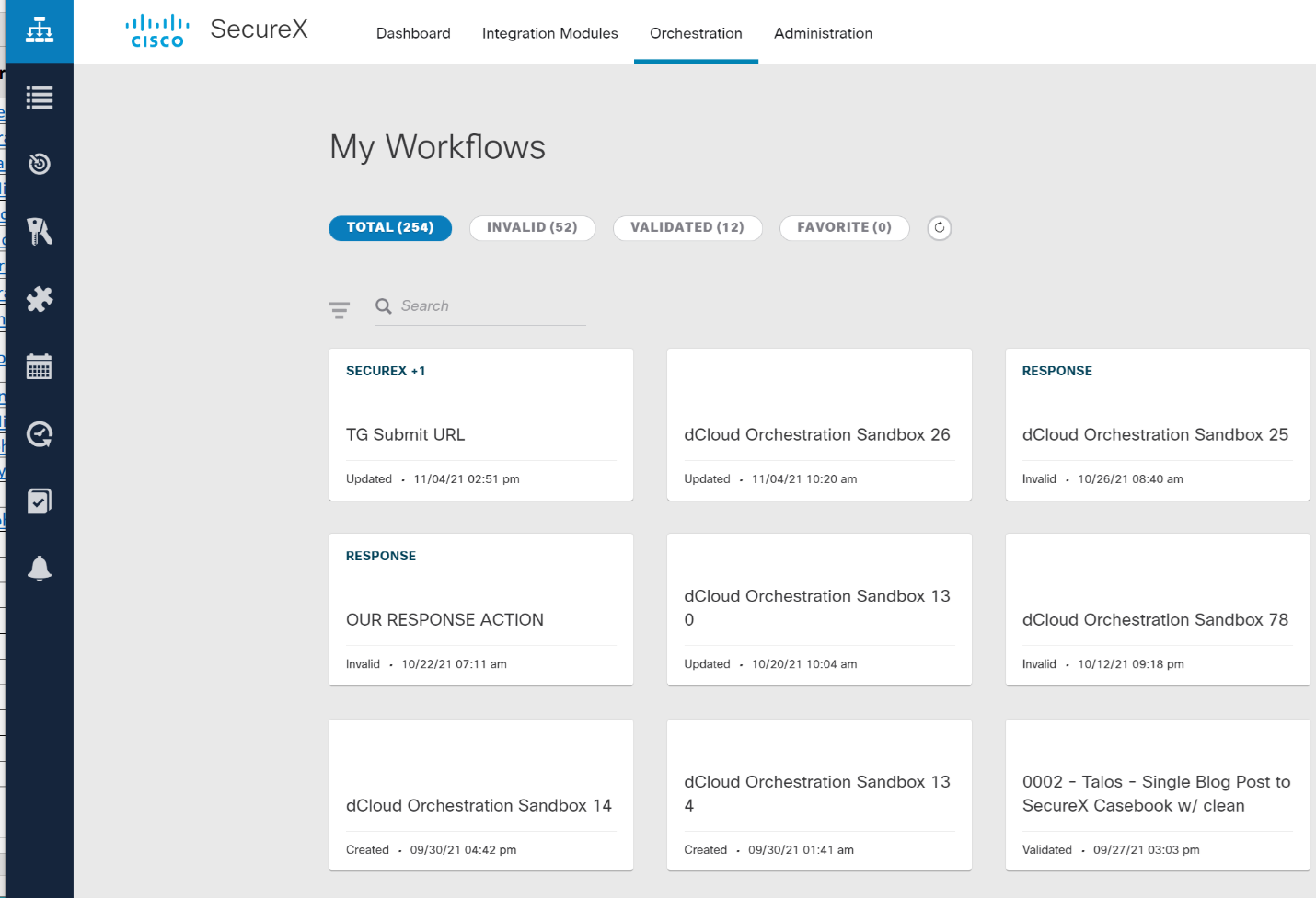
Task: Click Created status on Sandbox 14 card
Action: (367, 850)
